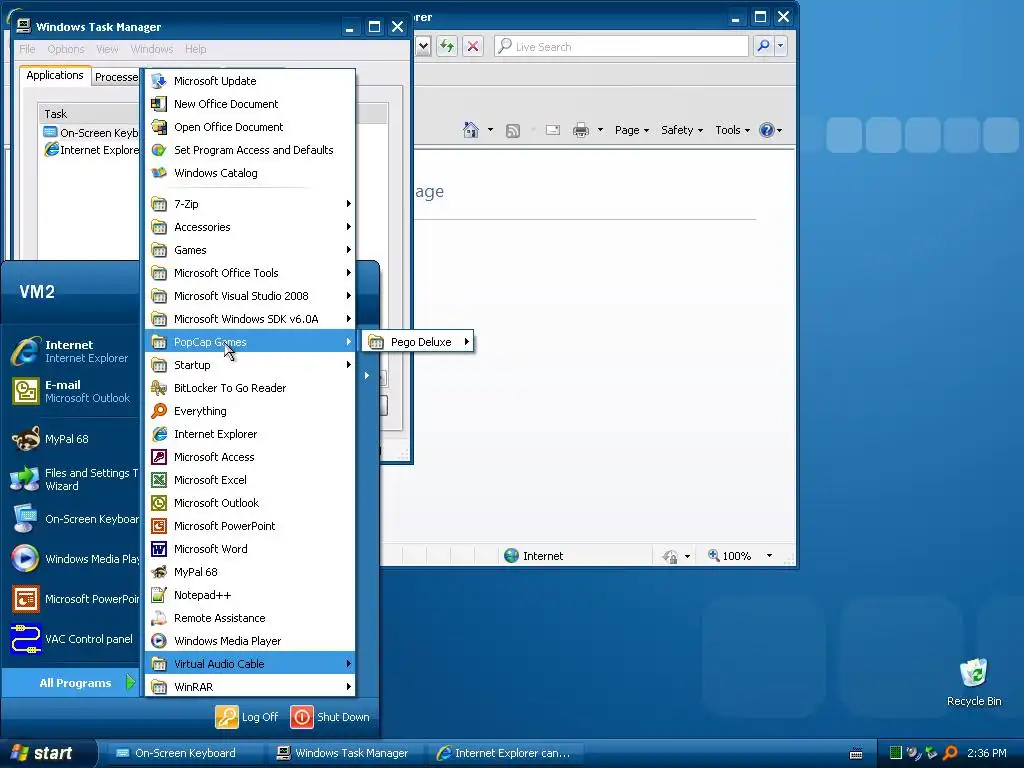Click the IE Stop button
Viewport: 1024px width, 768px height.
pyautogui.click(x=473, y=46)
